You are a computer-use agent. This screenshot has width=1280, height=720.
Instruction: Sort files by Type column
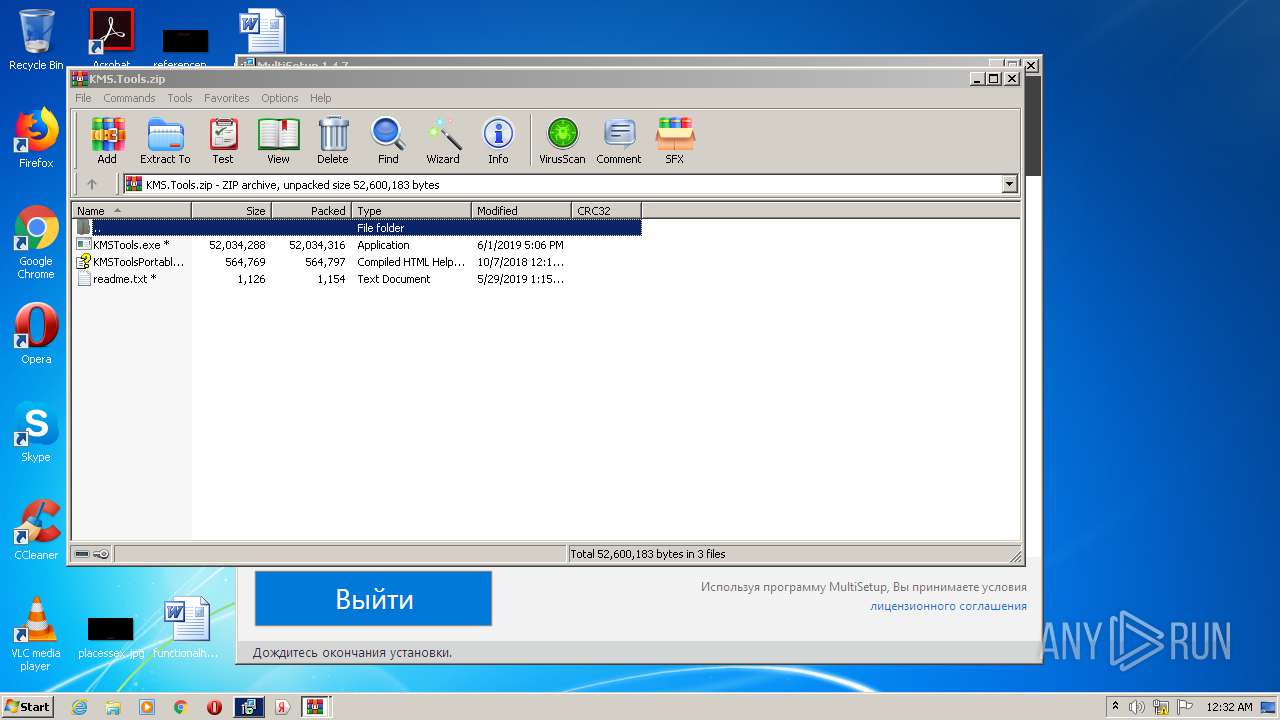pyautogui.click(x=411, y=211)
